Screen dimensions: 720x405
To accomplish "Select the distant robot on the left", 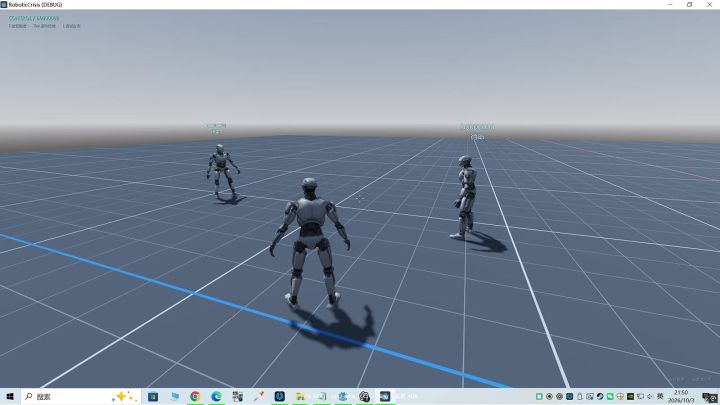I will (223, 171).
